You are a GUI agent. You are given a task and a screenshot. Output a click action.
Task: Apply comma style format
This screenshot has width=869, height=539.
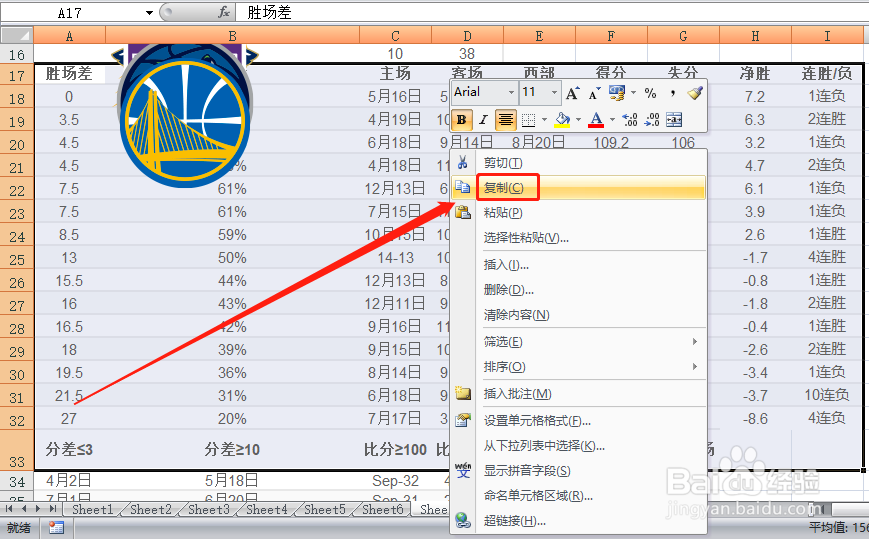(x=672, y=93)
